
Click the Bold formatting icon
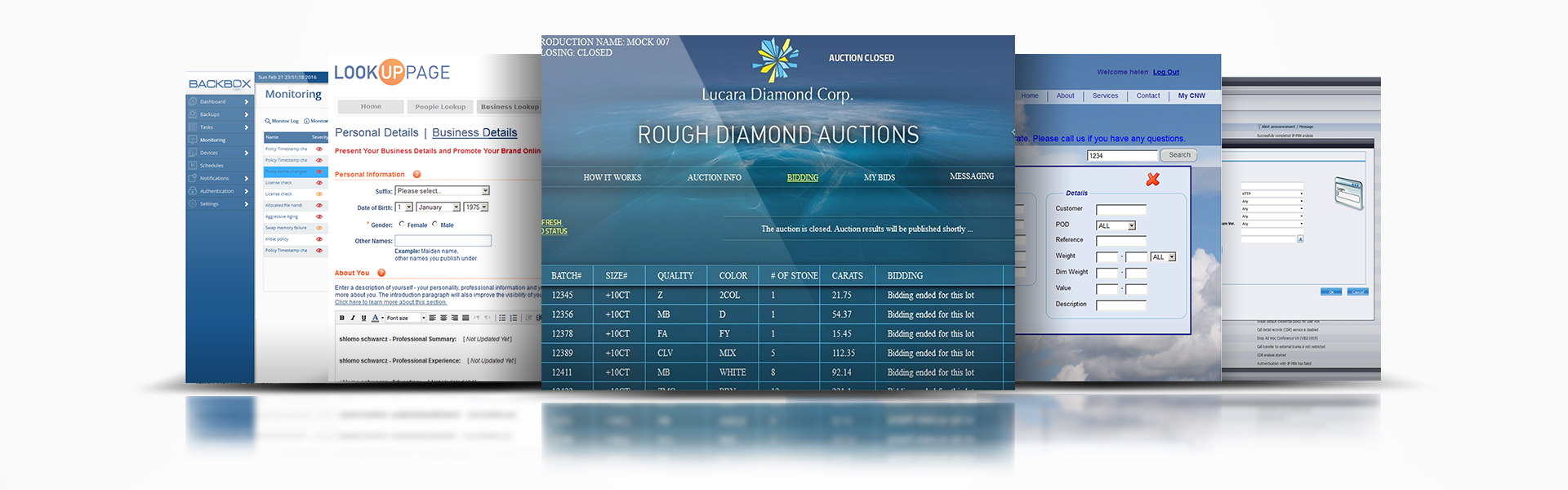342,318
